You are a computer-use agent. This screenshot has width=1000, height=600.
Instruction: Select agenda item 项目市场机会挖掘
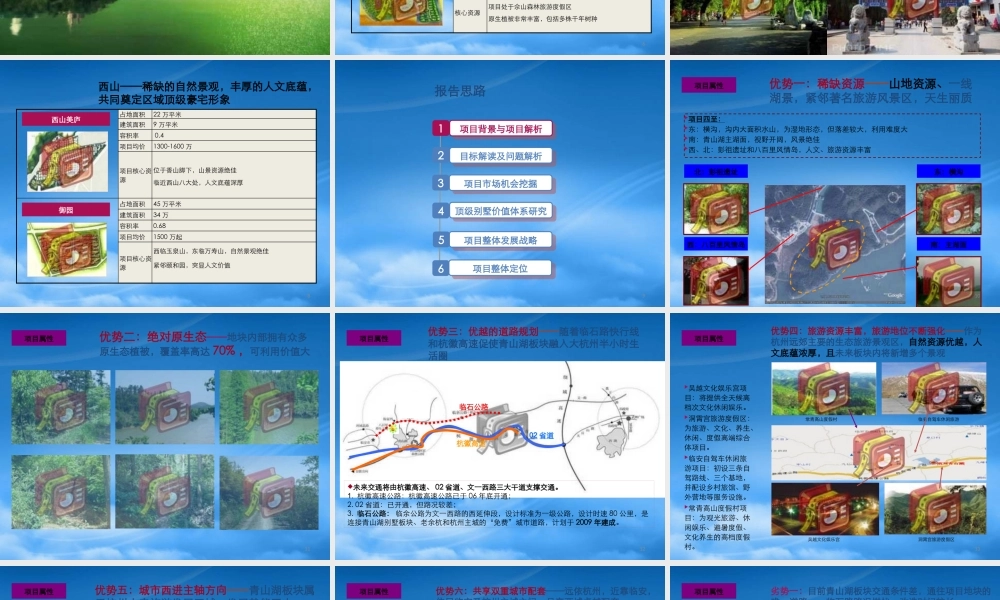click(501, 184)
